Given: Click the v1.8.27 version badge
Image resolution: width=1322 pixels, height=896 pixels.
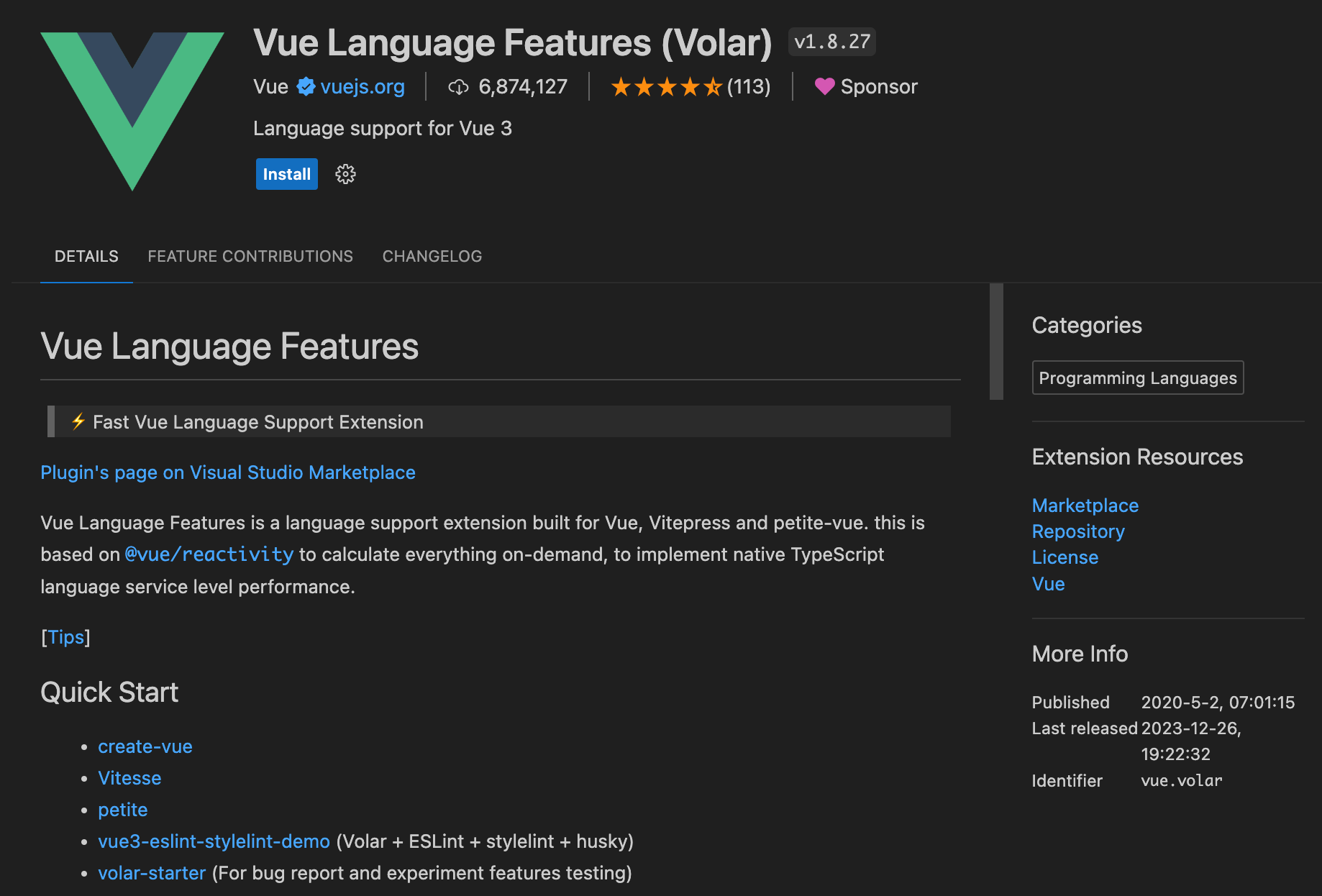Looking at the screenshot, I should pos(832,42).
